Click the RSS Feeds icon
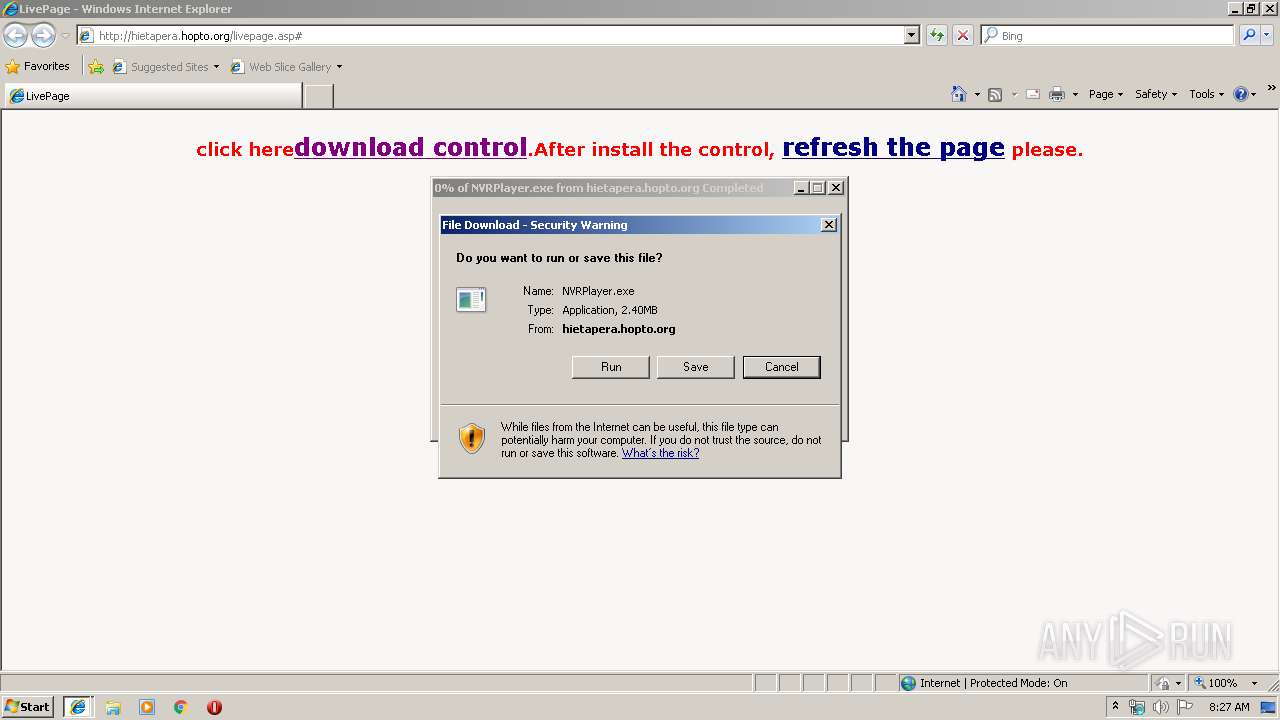Screen dimensions: 1280x720 995,94
